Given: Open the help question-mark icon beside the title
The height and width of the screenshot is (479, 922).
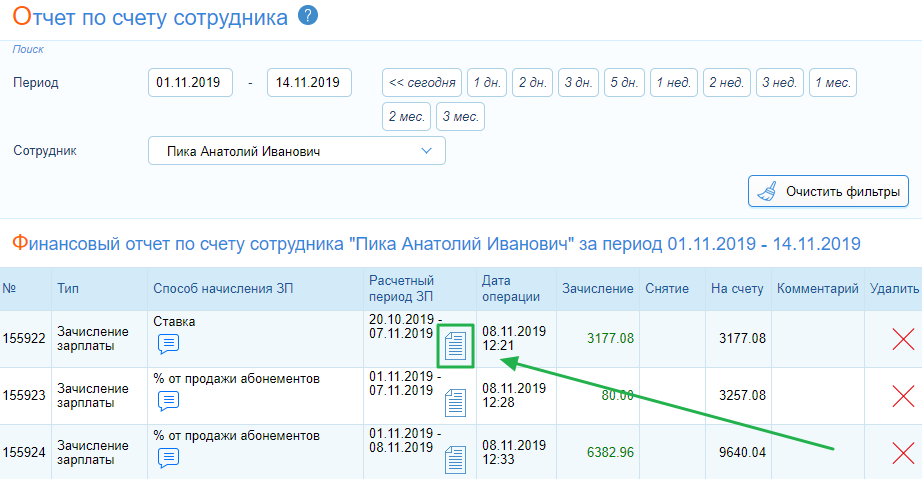Looking at the screenshot, I should (308, 15).
